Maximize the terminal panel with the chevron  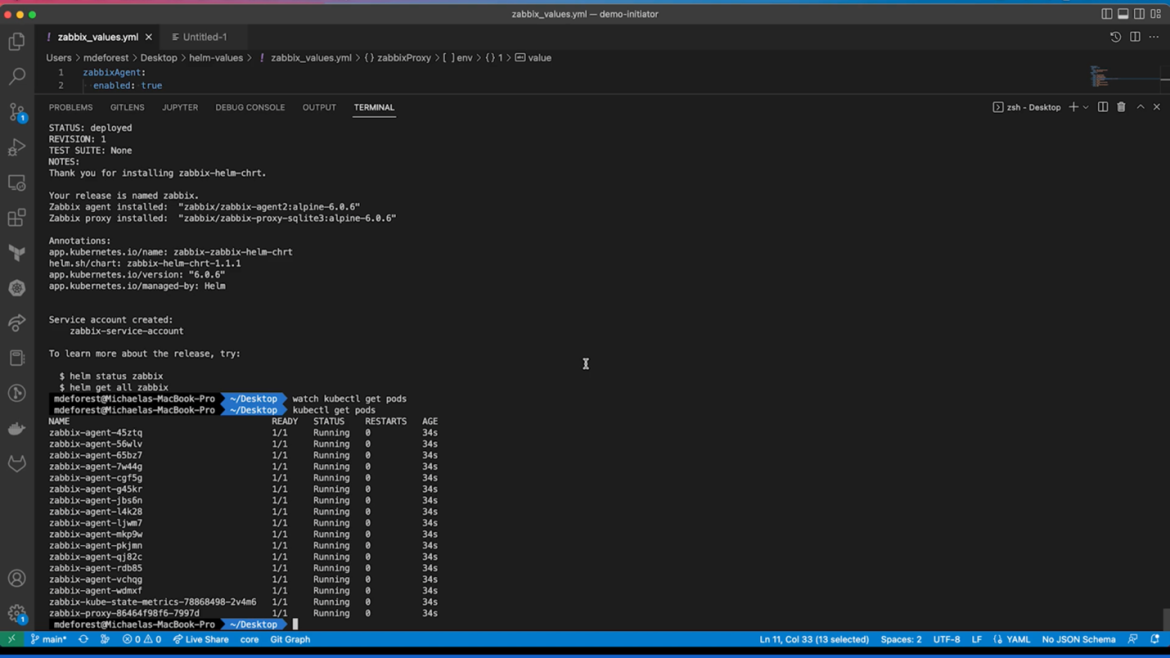tap(1140, 107)
